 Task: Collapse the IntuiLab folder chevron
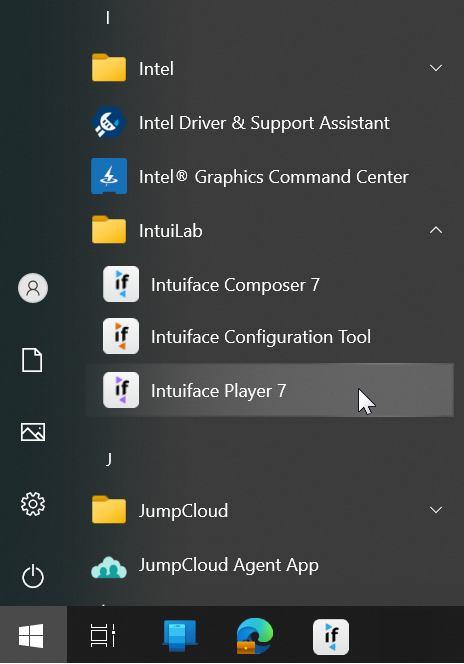click(x=436, y=230)
